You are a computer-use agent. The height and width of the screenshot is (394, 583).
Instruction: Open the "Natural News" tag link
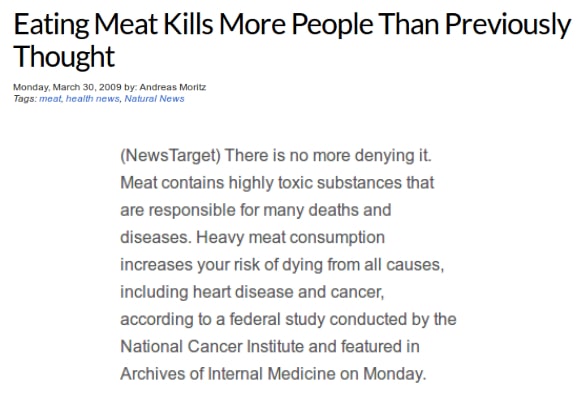point(154,98)
